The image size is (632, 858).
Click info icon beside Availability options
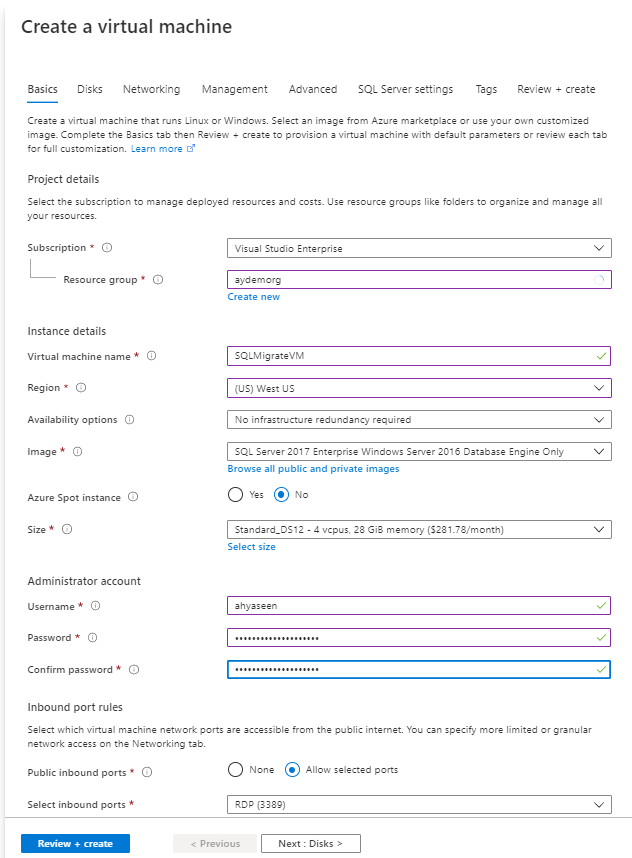point(130,420)
